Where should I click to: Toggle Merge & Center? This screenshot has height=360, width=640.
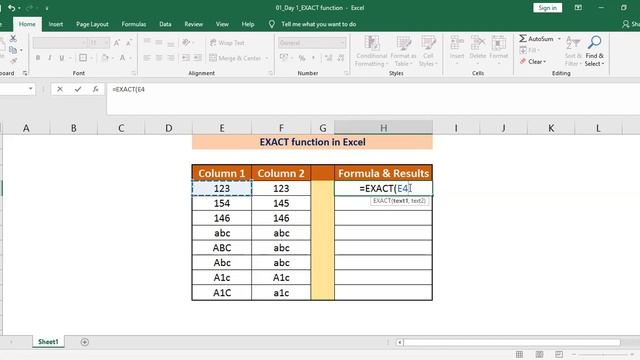tap(235, 58)
